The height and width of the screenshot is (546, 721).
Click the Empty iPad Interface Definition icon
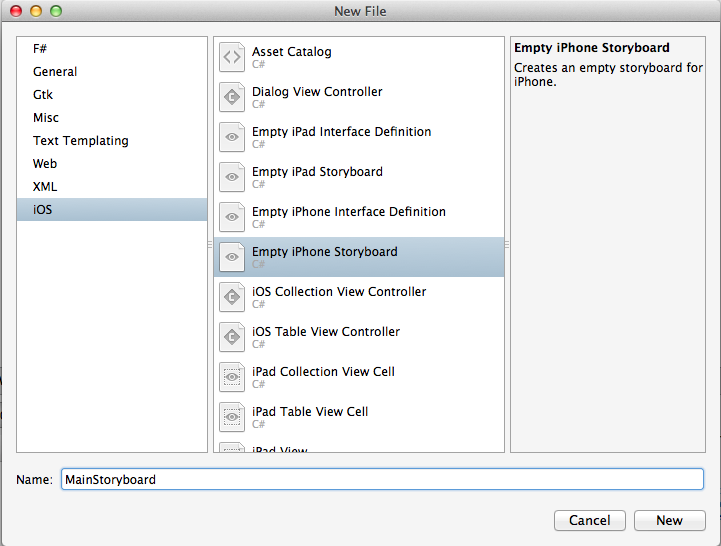(x=232, y=137)
